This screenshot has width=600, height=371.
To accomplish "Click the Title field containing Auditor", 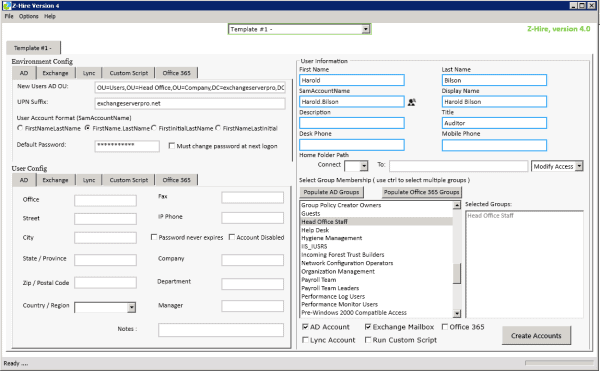I will [x=494, y=123].
